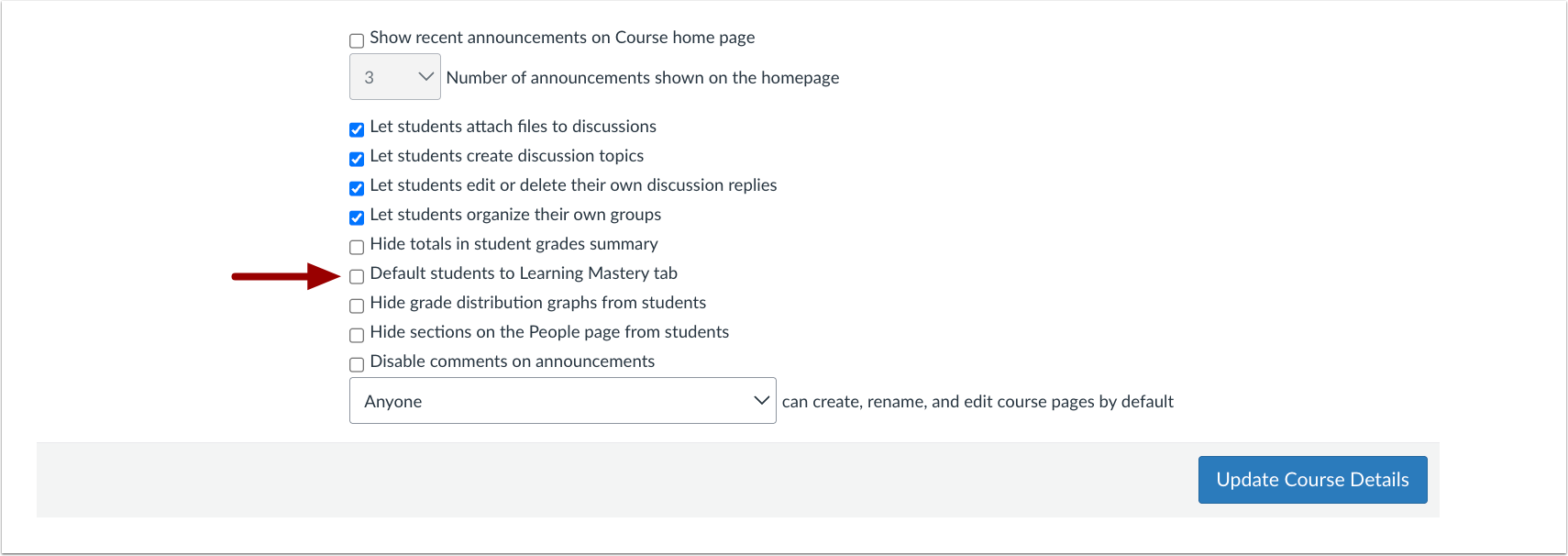Toggle off 'Let students organize their own groups'

(x=357, y=217)
